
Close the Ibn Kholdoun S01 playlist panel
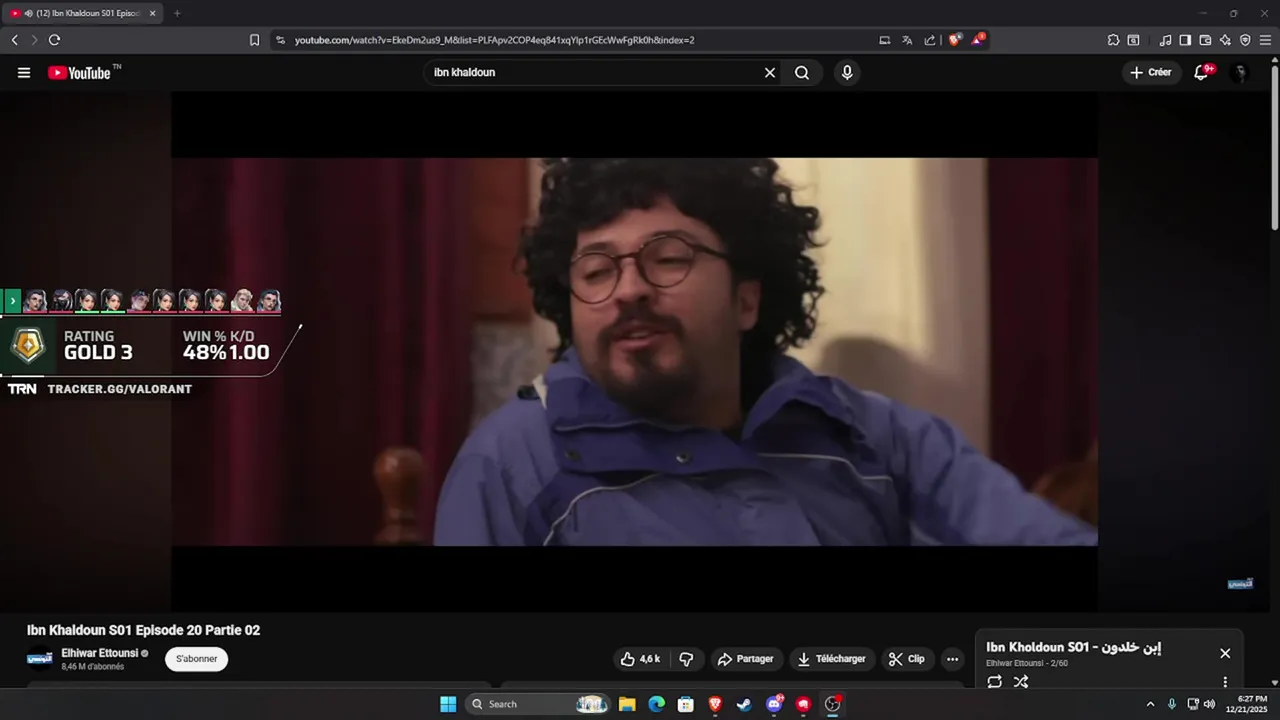tap(1225, 653)
